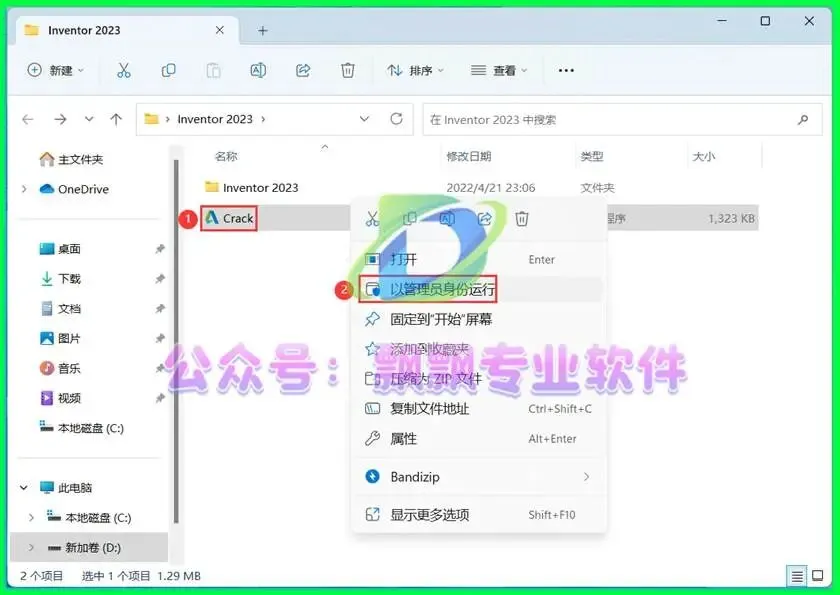The image size is (840, 595).
Task: Click the Copy icon in the context menu
Action: (409, 219)
